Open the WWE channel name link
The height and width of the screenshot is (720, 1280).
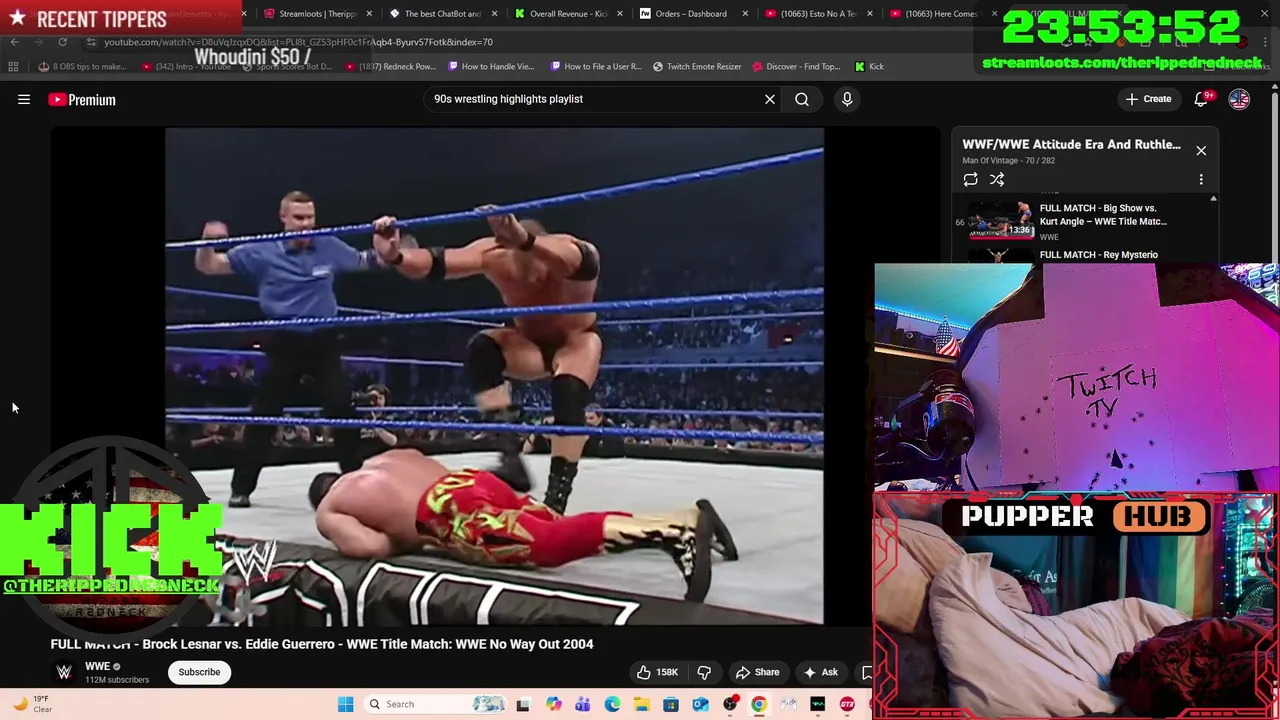pos(97,666)
